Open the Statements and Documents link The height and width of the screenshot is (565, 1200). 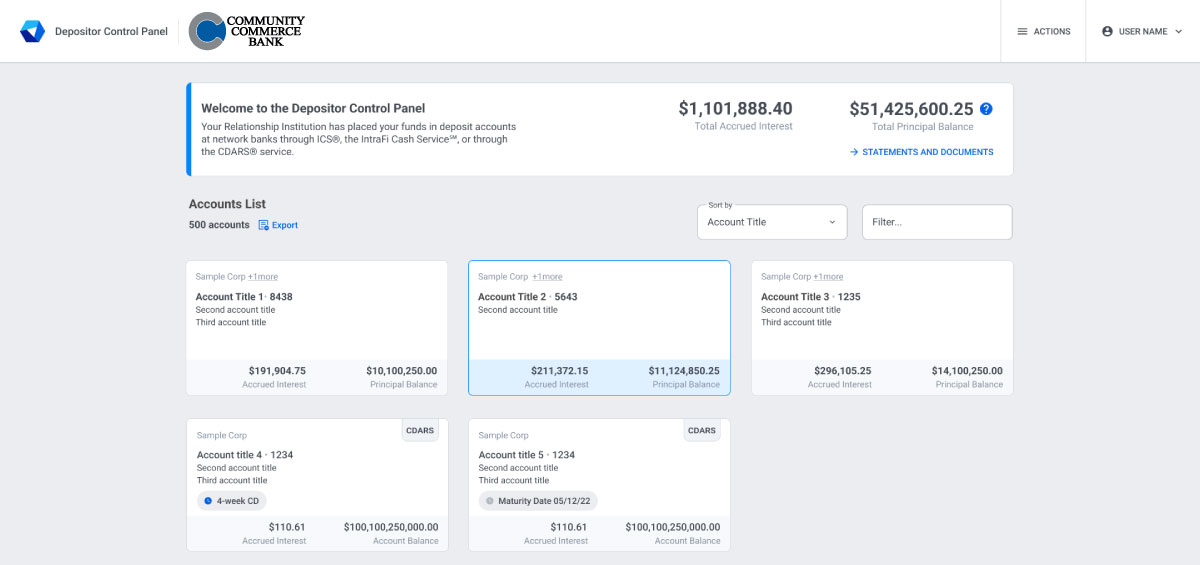point(921,152)
